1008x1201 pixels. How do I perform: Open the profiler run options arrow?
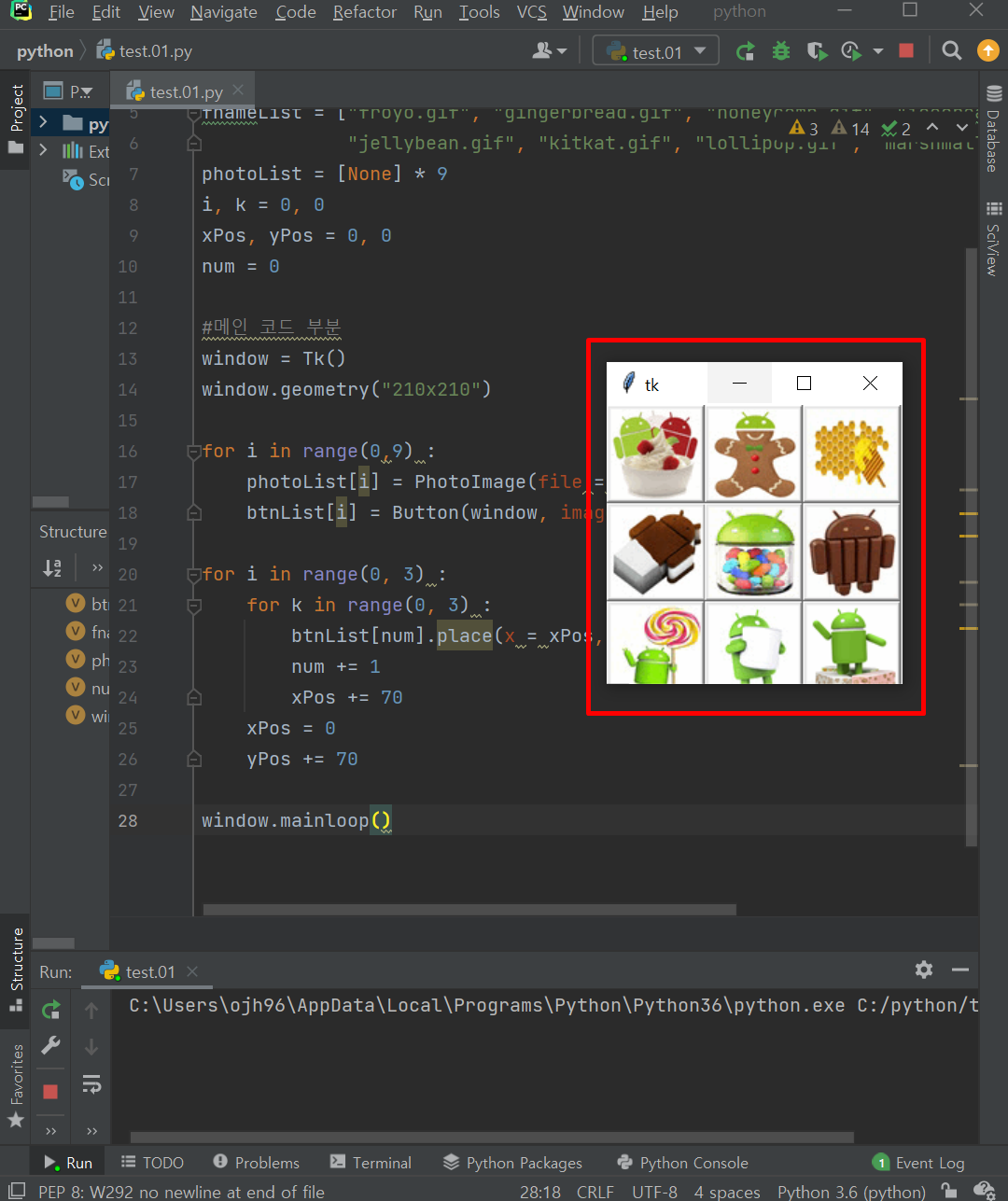tap(878, 51)
